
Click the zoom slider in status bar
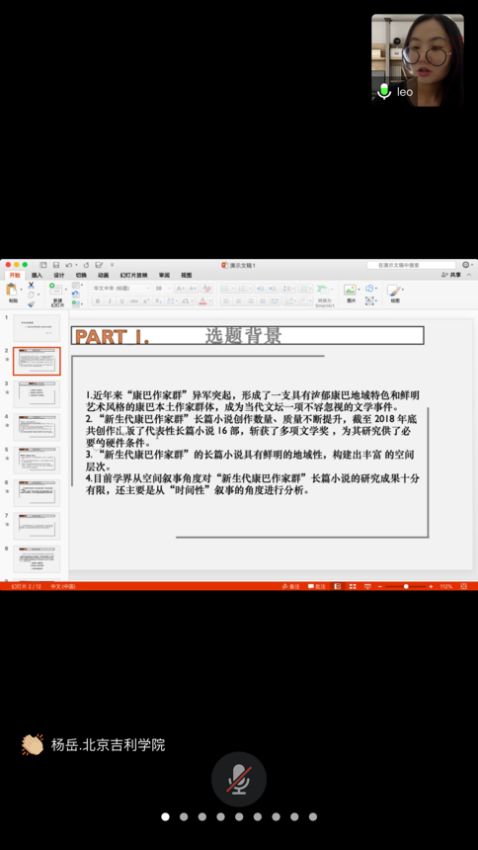pyautogui.click(x=406, y=587)
